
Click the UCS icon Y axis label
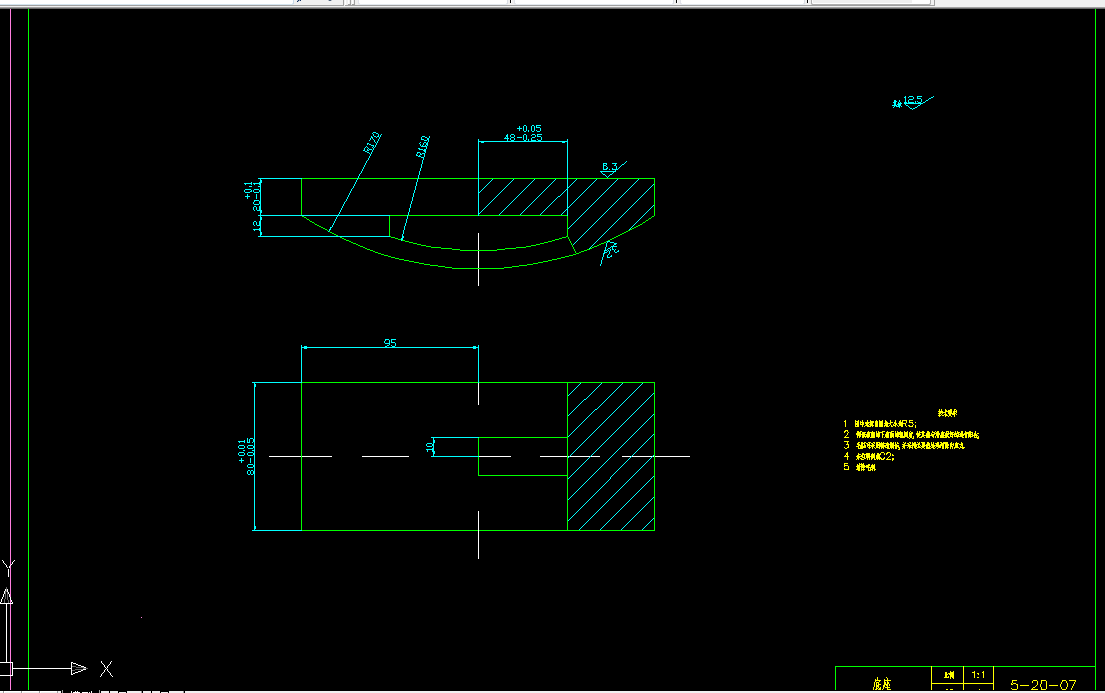click(x=8, y=568)
